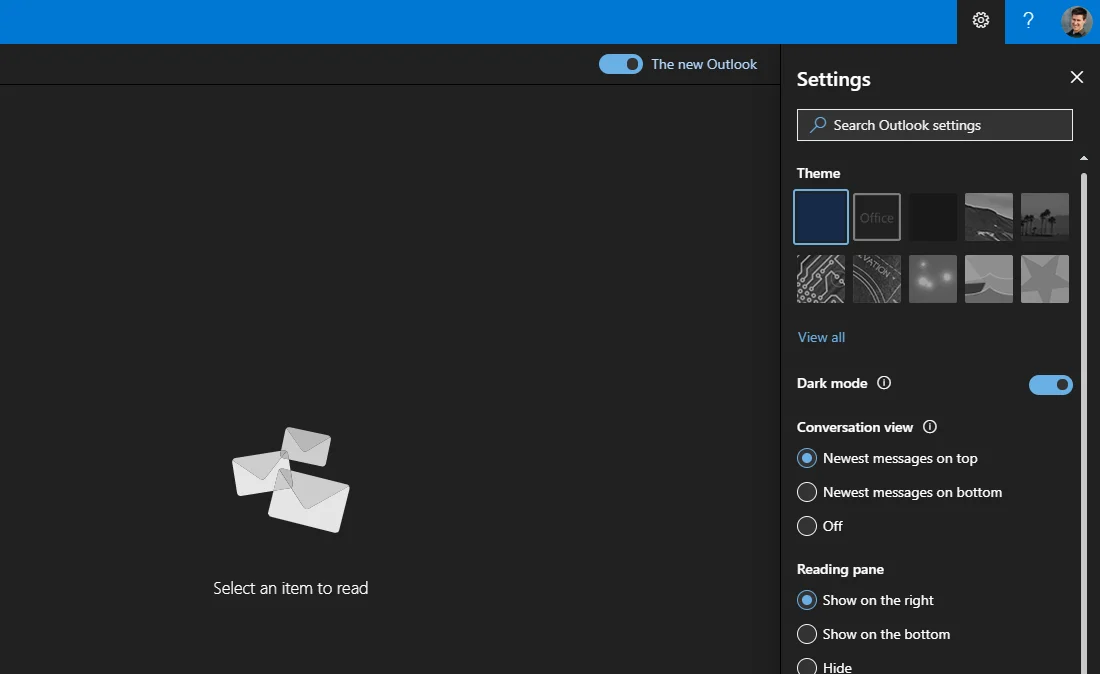Image resolution: width=1100 pixels, height=674 pixels.
Task: Turn off Dark mode toggle
Action: tap(1050, 385)
